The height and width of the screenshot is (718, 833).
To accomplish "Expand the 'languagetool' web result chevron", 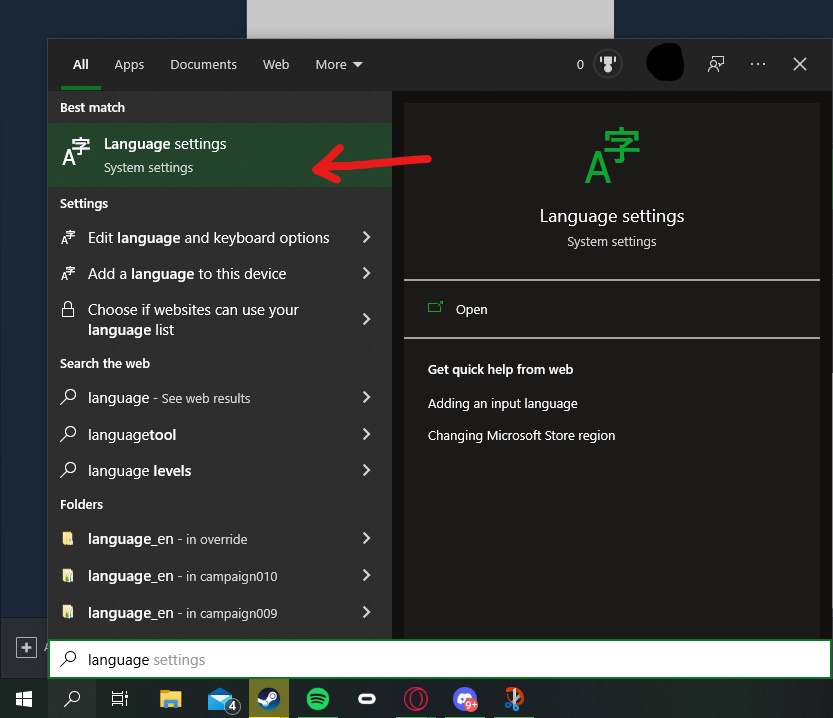I will (x=366, y=434).
